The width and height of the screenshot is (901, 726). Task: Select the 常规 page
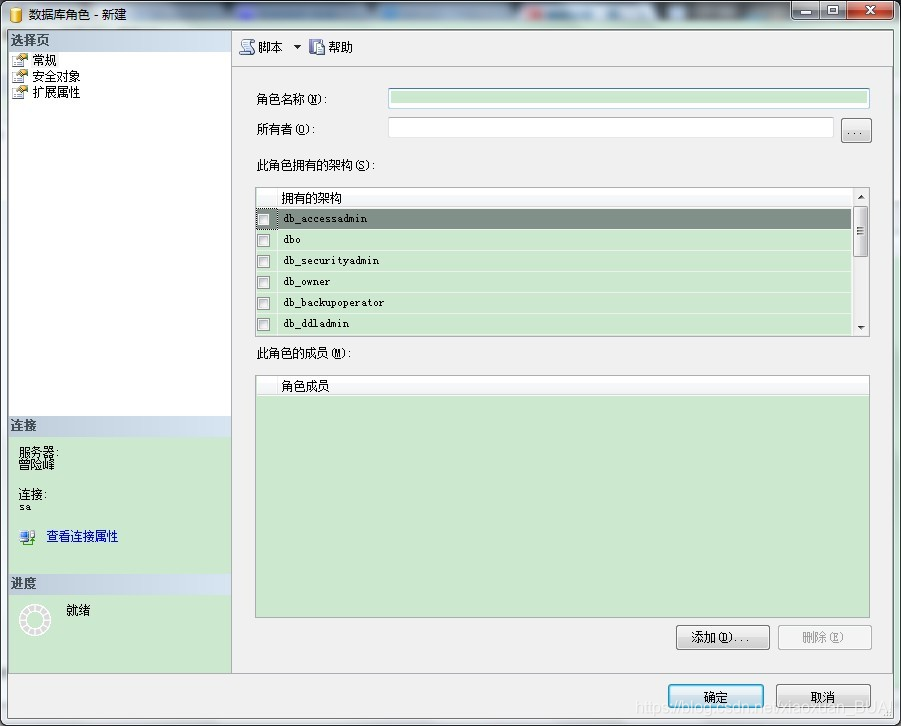click(44, 60)
